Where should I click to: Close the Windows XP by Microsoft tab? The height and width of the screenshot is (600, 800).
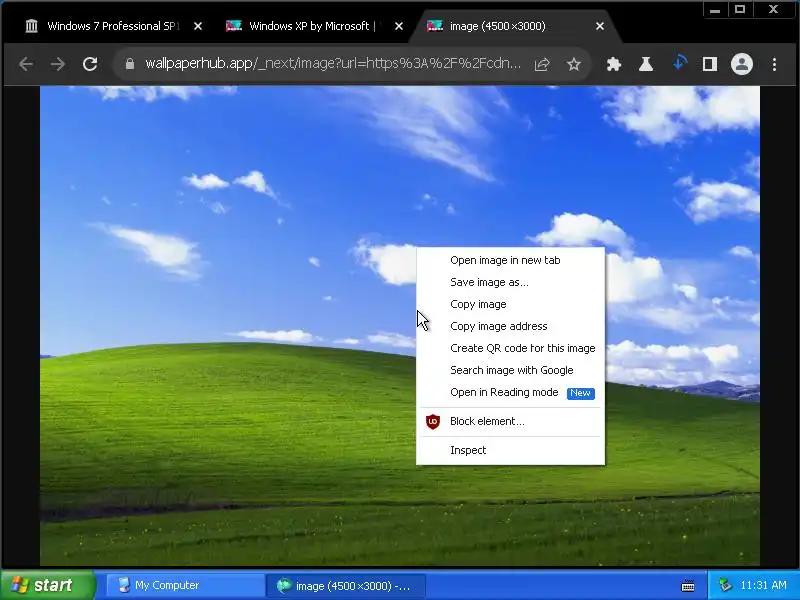click(399, 26)
